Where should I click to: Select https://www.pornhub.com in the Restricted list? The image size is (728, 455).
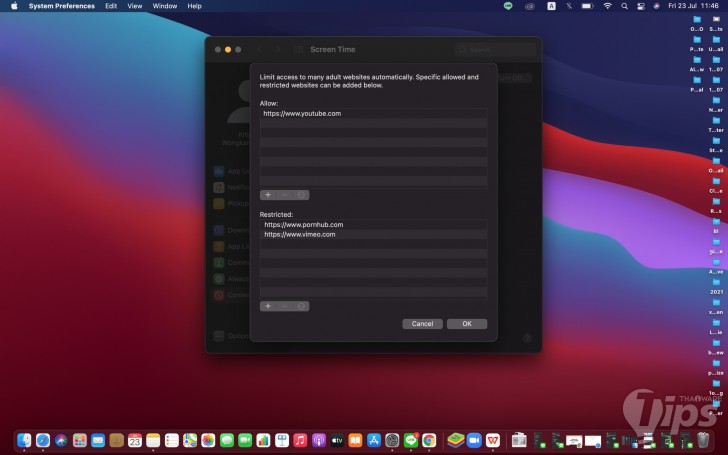pyautogui.click(x=373, y=224)
